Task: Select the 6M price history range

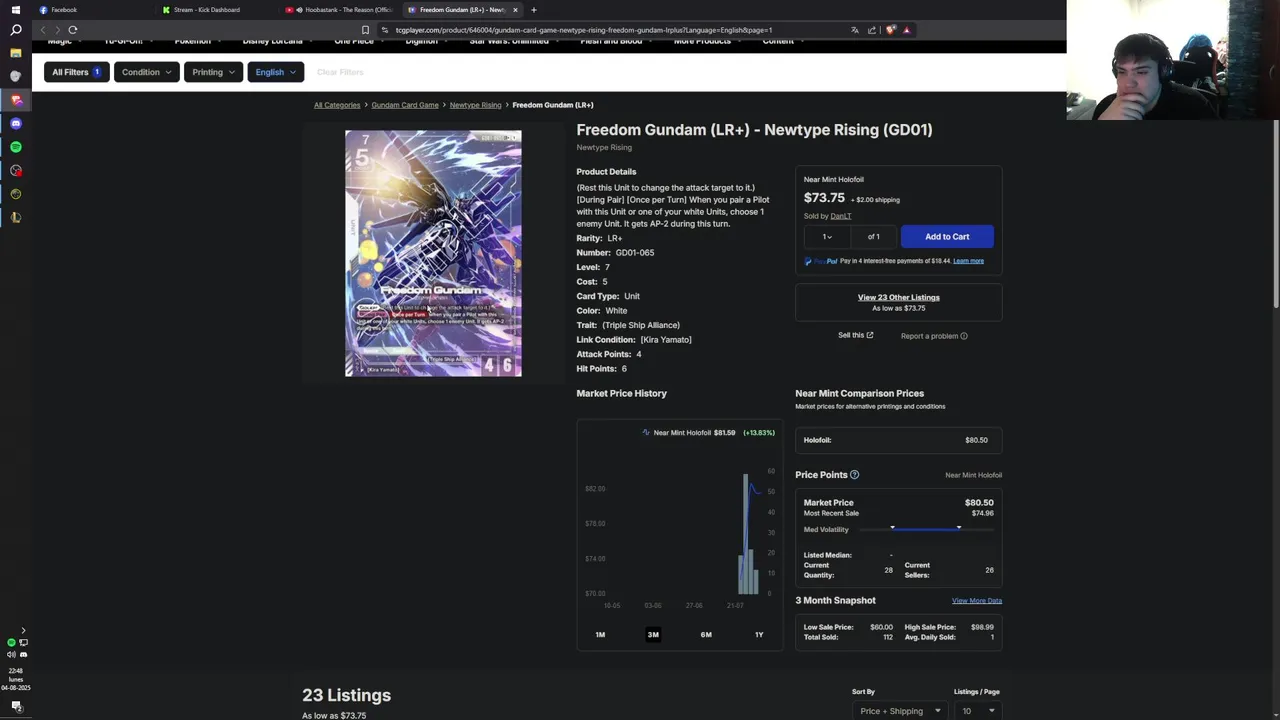Action: (x=706, y=635)
